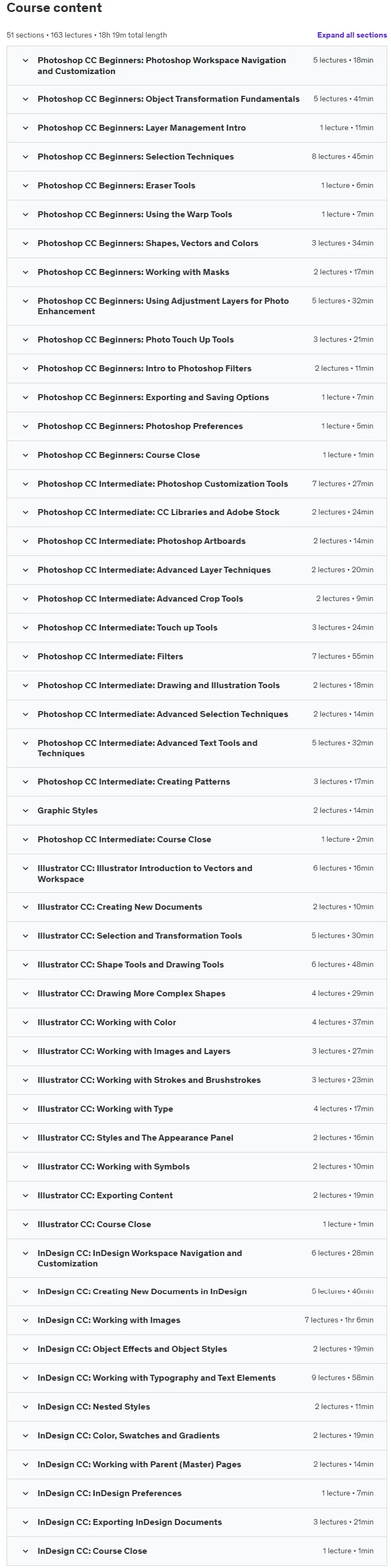Click the Working with Masks chevron icon

[26, 272]
